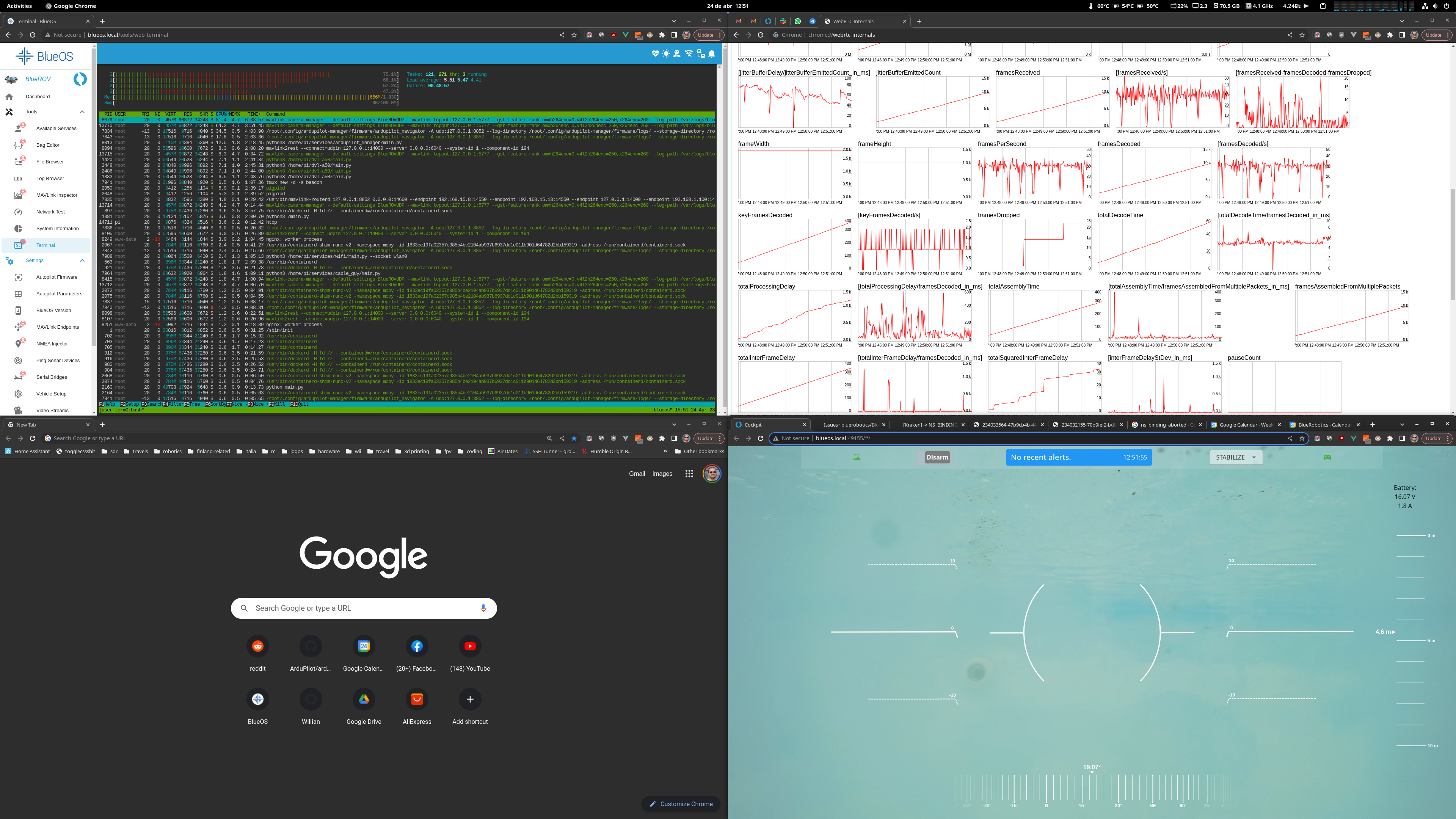Open the MAVLink Inspector tool in BlueOS
Screen dimensions: 1456x819
56,195
